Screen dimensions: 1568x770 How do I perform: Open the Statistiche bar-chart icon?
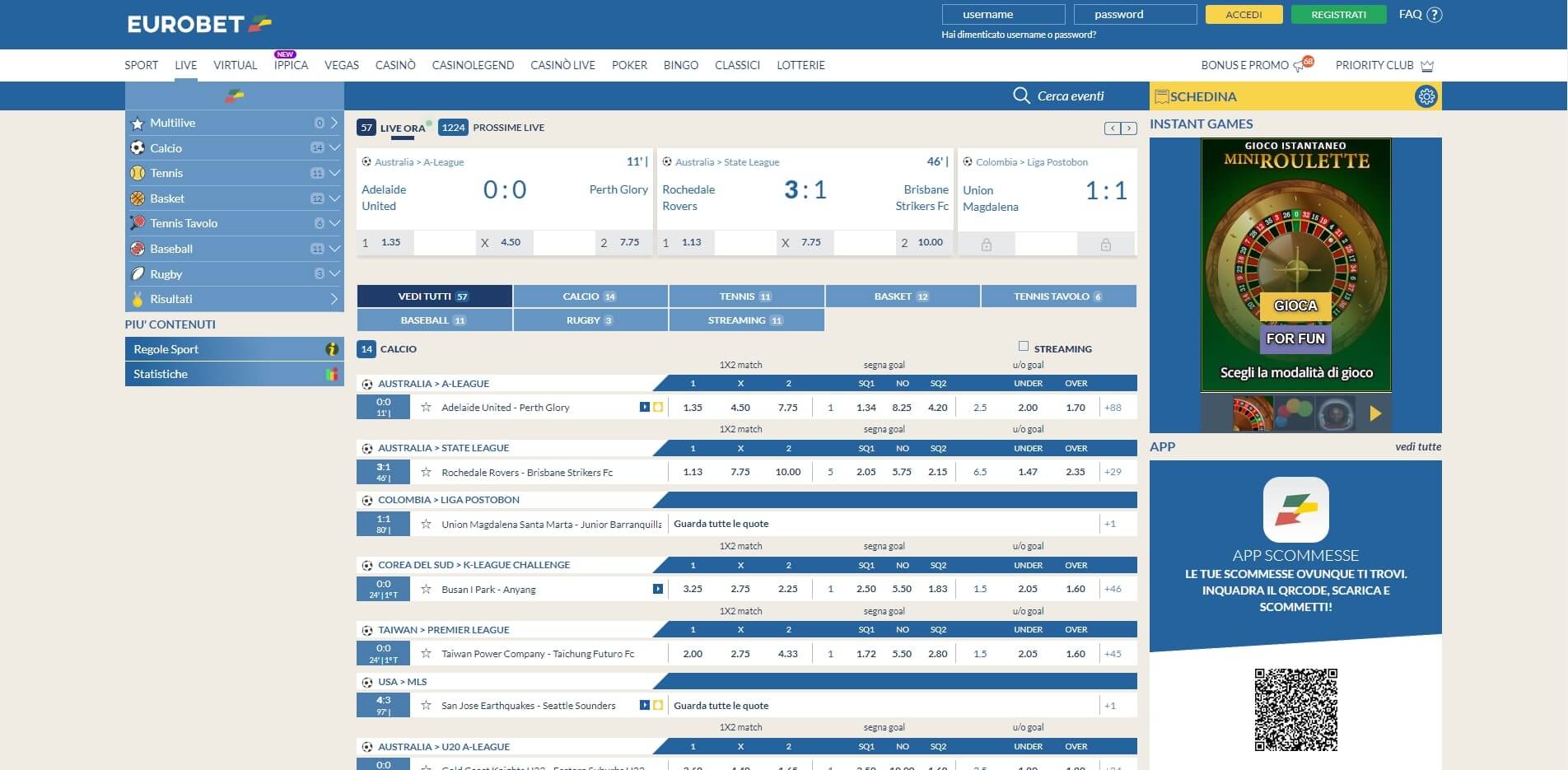coord(332,374)
